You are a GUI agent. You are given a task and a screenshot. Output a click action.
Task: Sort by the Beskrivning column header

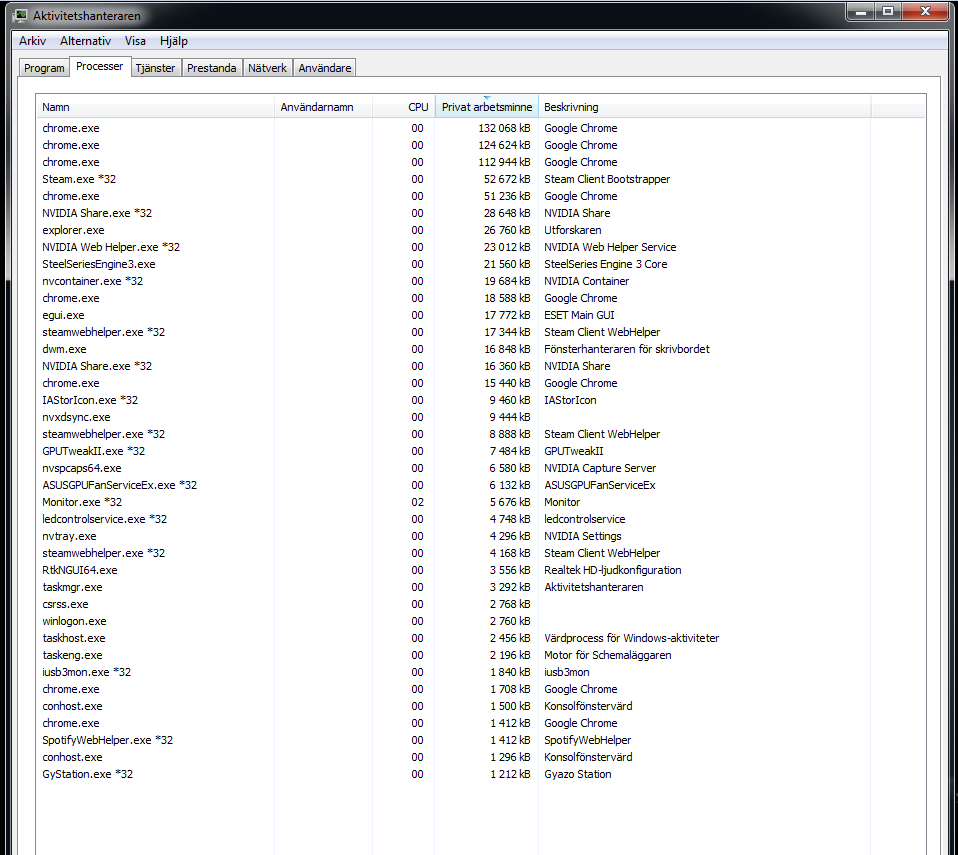(x=704, y=107)
